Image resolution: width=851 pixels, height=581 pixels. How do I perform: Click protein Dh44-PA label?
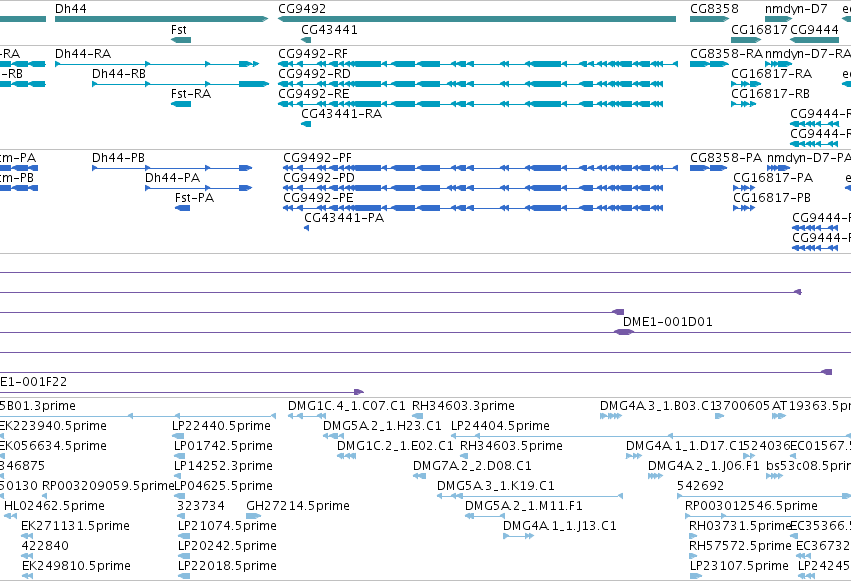[172, 178]
